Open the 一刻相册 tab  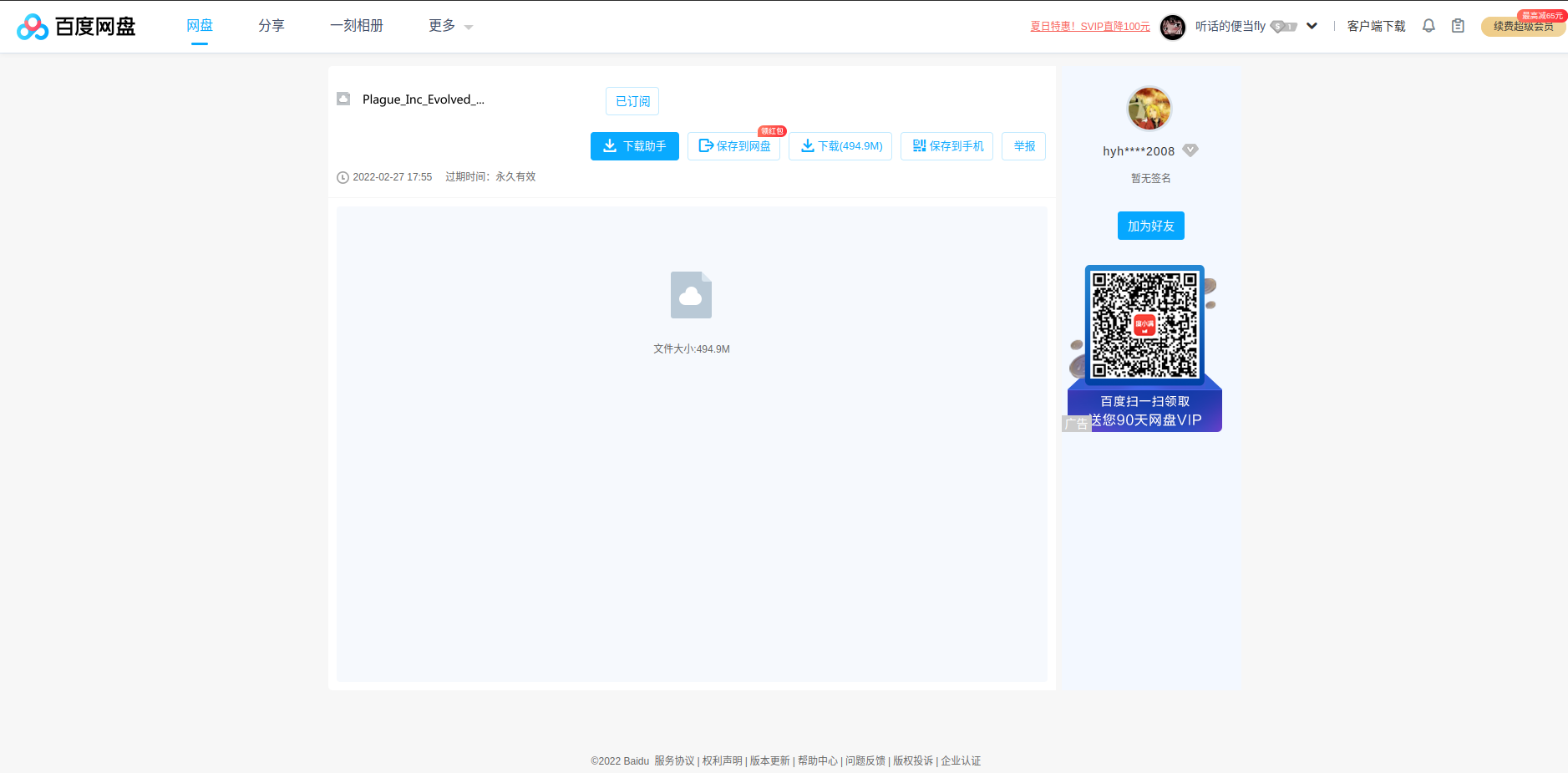pyautogui.click(x=357, y=26)
